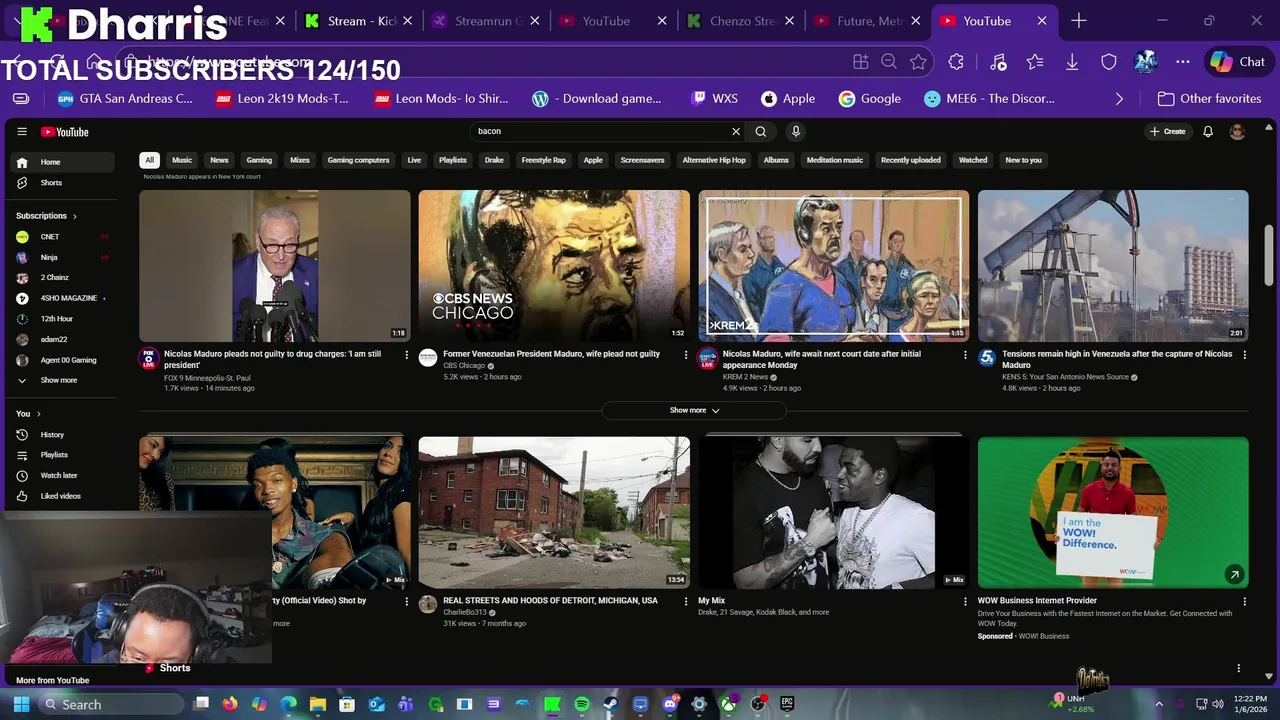The image size is (1280, 720).
Task: Open browser favorites list icon
Action: point(1035,62)
